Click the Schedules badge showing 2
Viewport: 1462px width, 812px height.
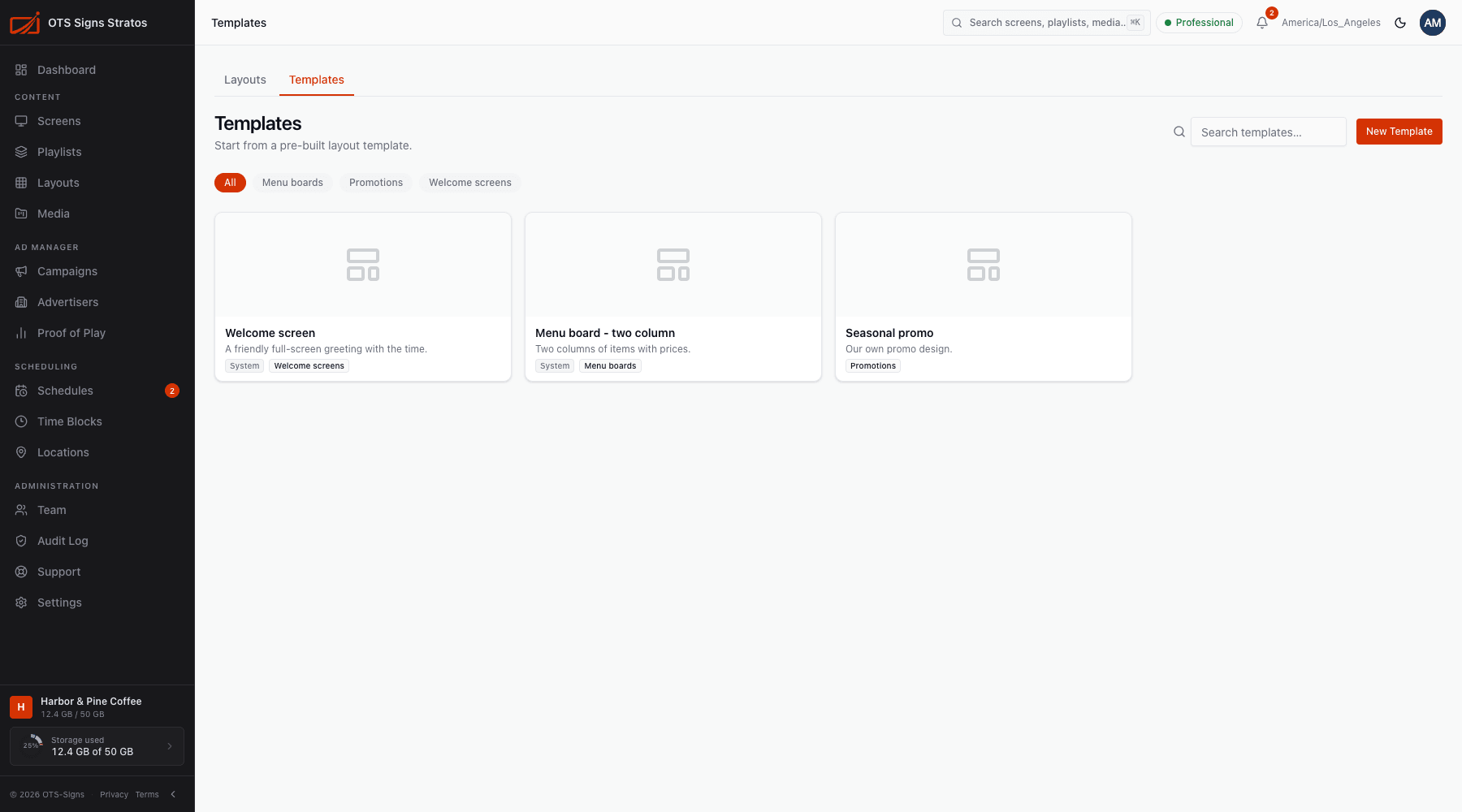pyautogui.click(x=172, y=391)
